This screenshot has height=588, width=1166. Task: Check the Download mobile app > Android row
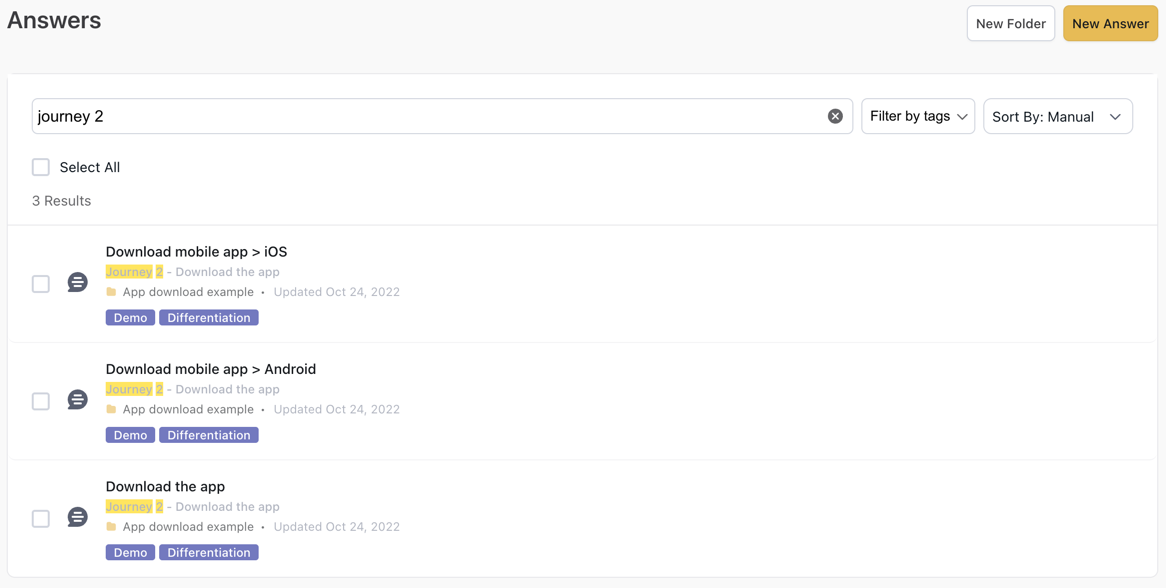point(41,401)
